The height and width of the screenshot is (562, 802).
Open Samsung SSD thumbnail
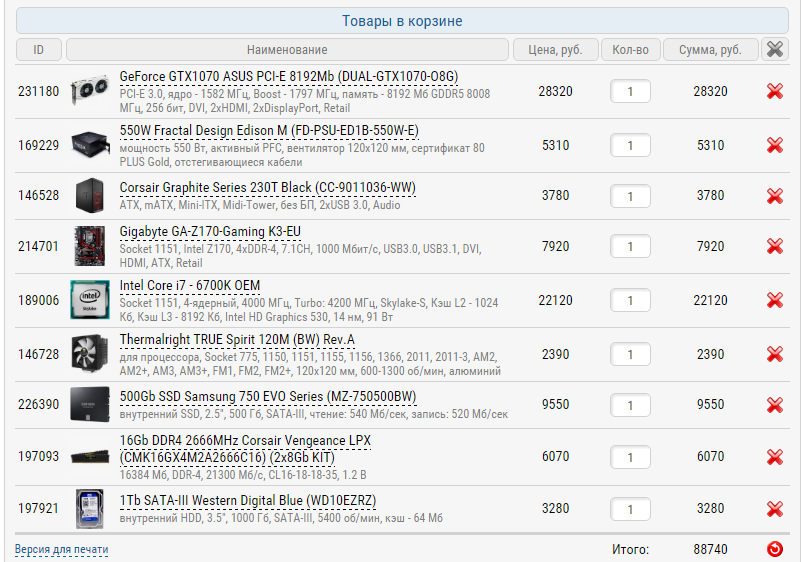click(90, 404)
